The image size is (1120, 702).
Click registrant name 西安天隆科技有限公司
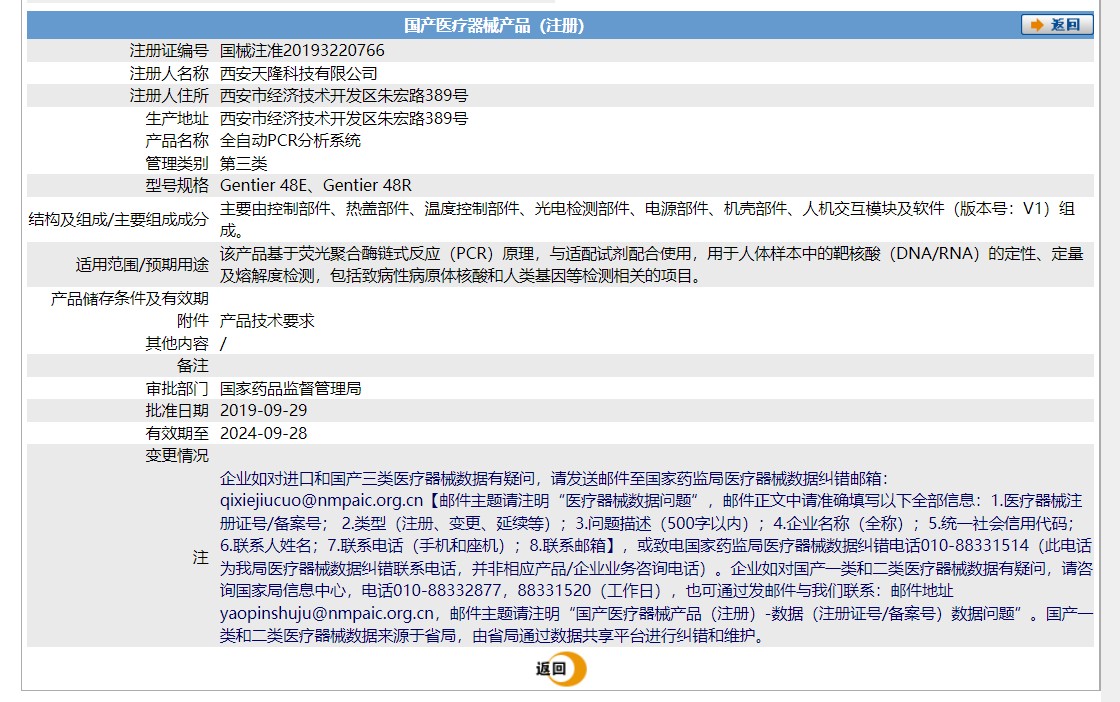[299, 74]
